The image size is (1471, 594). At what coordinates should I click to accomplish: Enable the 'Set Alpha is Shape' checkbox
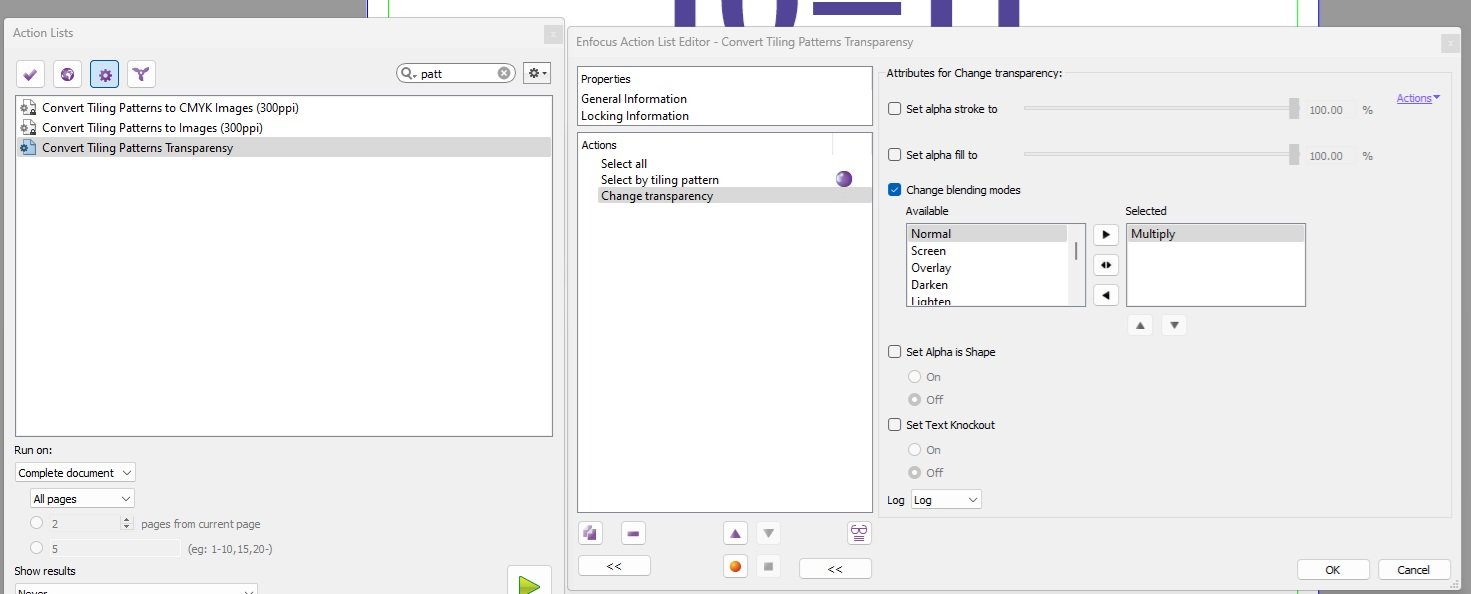(895, 352)
